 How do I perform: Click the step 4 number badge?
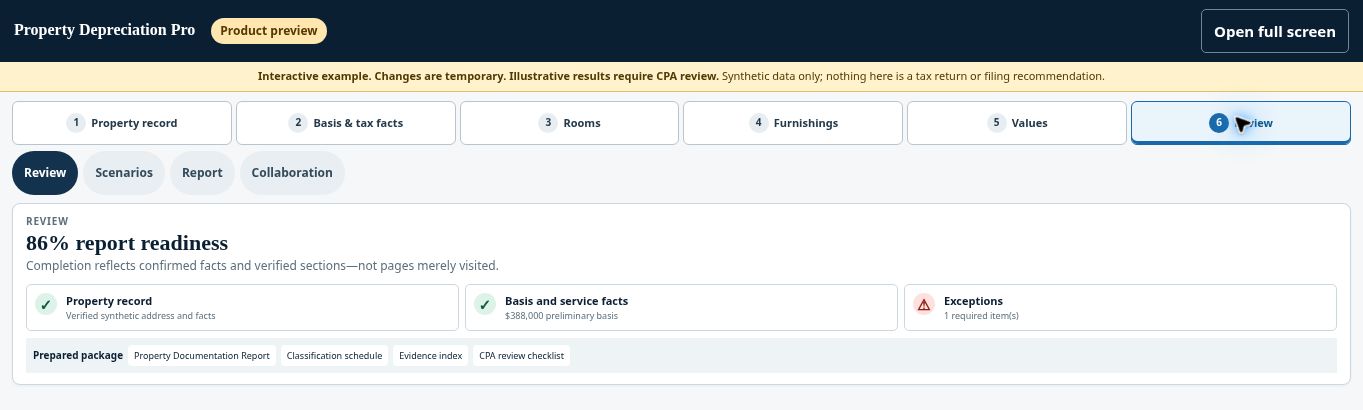(x=759, y=123)
